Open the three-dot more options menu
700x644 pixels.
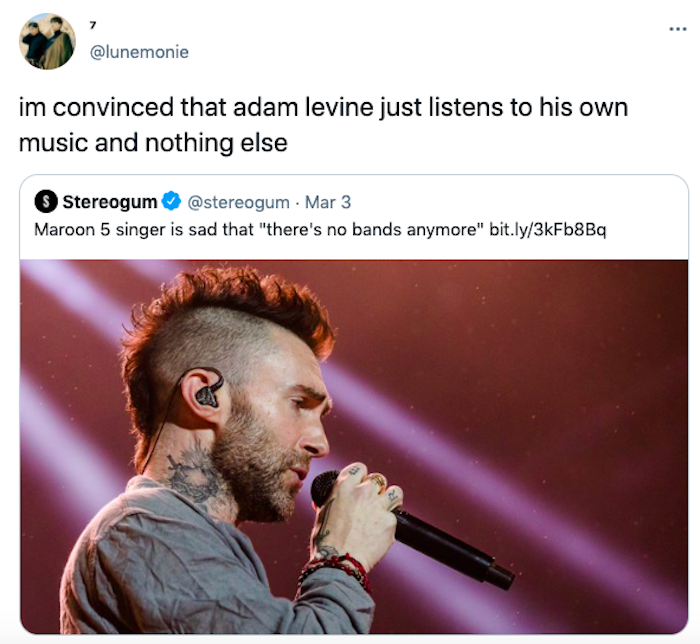pyautogui.click(x=678, y=29)
